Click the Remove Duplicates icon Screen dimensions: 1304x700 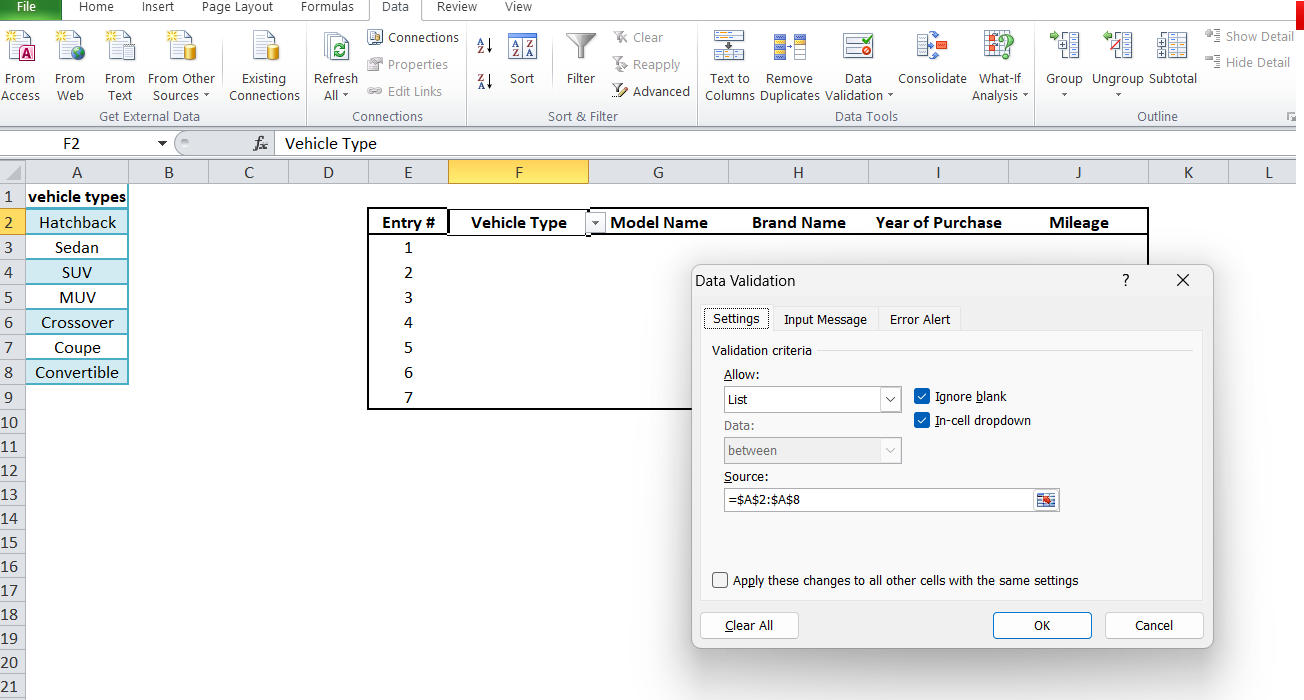789,47
